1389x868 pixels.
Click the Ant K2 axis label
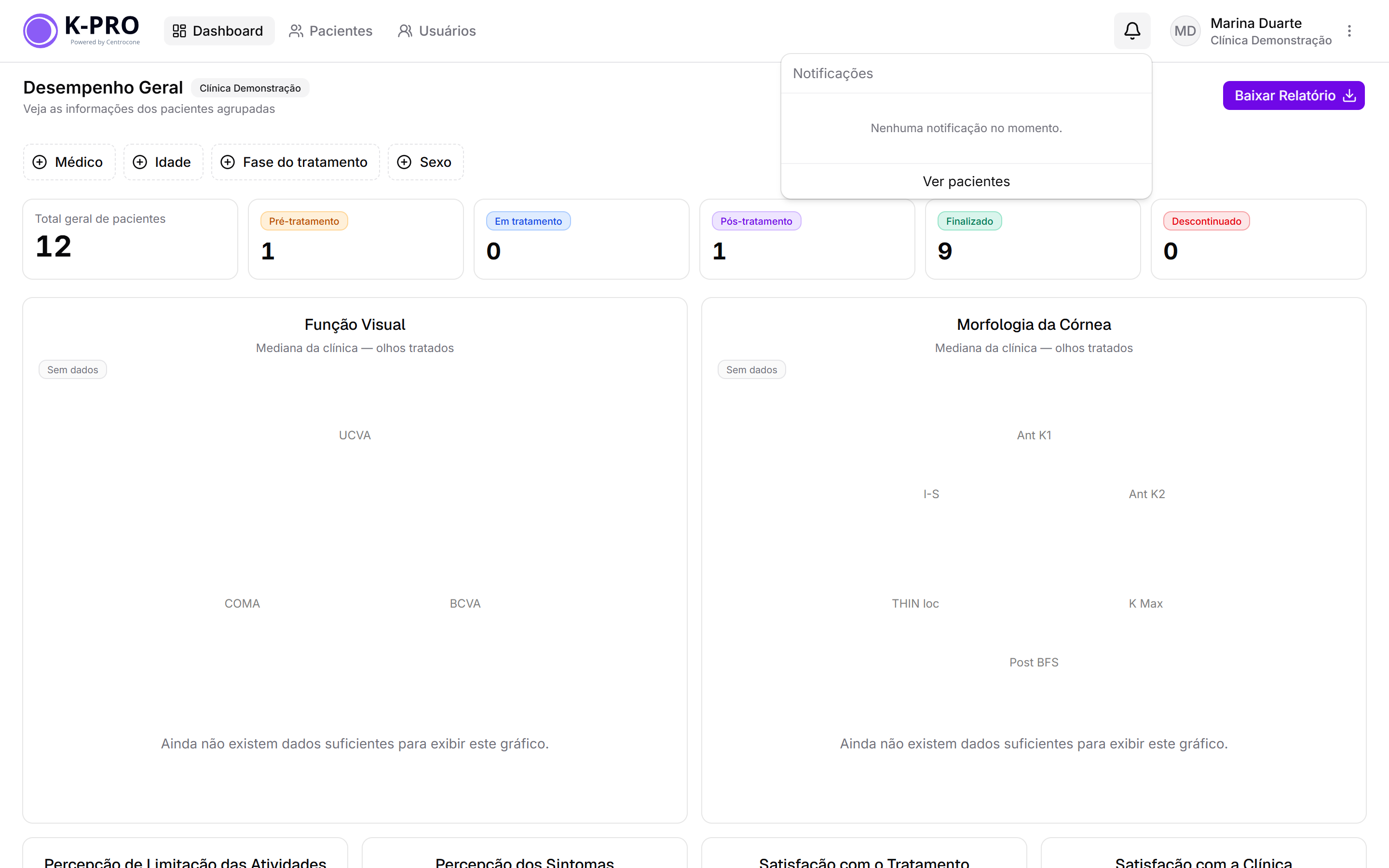pyautogui.click(x=1147, y=494)
